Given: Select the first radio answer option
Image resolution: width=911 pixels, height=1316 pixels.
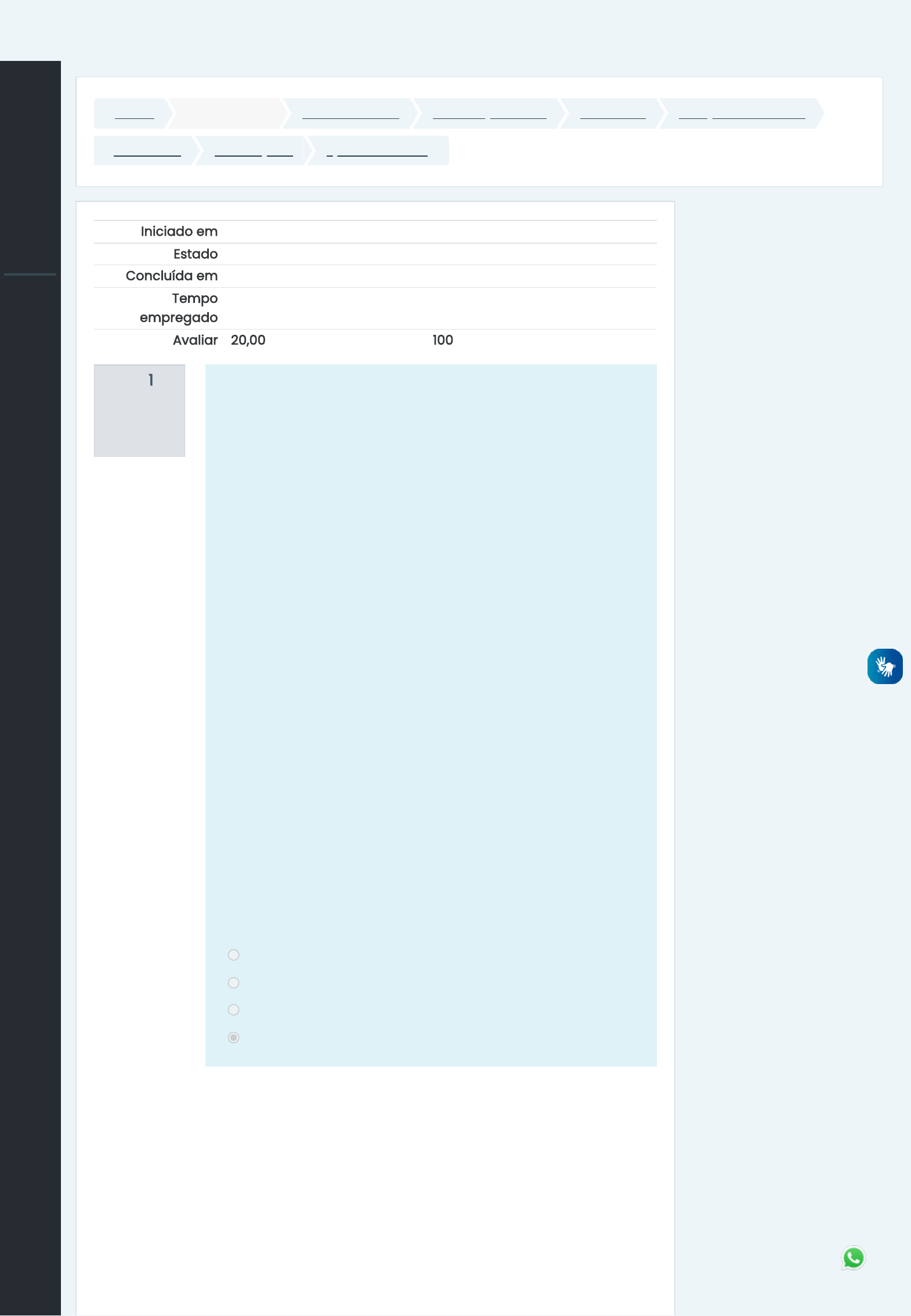Looking at the screenshot, I should tap(233, 955).
